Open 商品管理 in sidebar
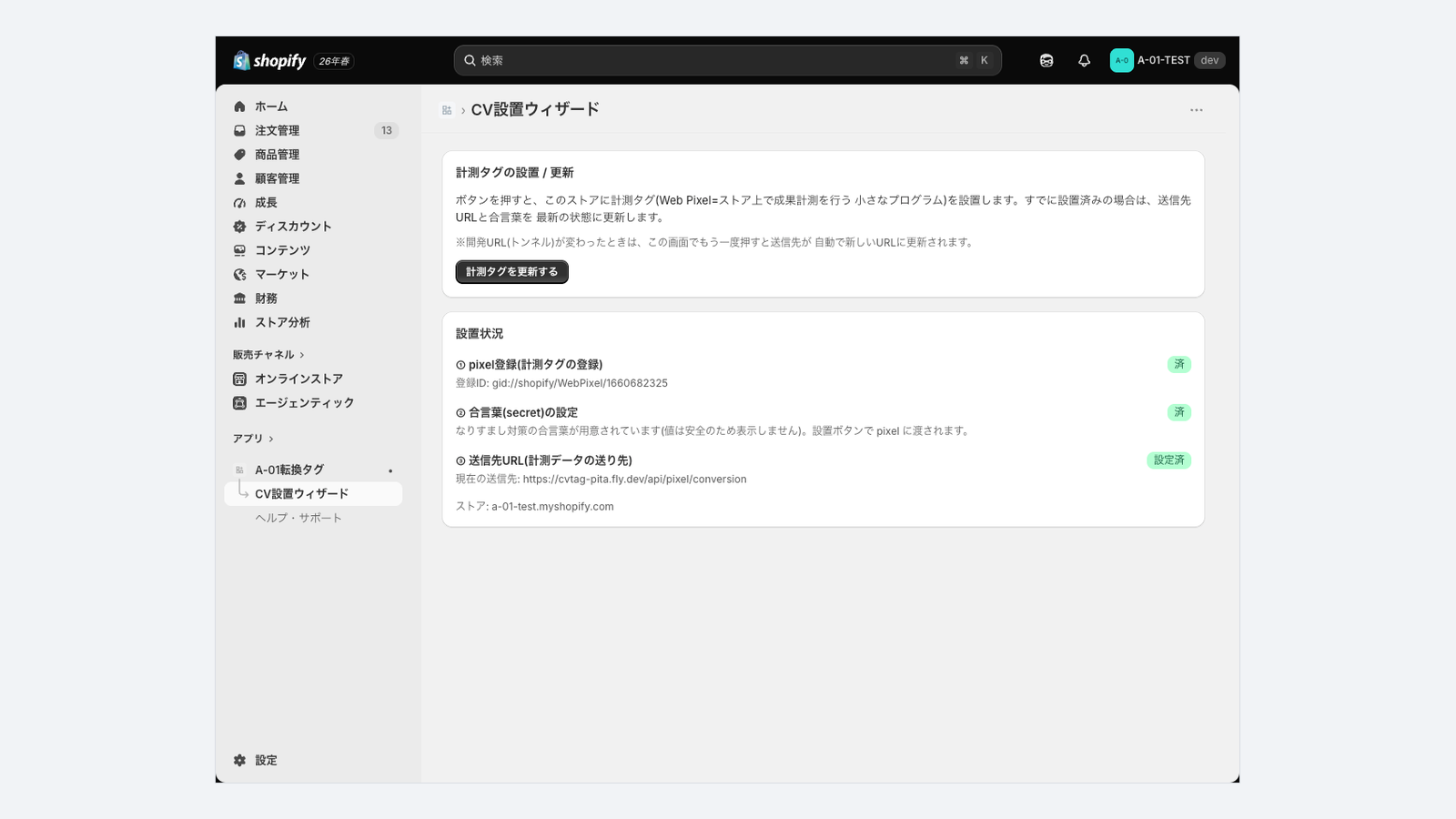Viewport: 1456px width, 819px height. point(313,155)
